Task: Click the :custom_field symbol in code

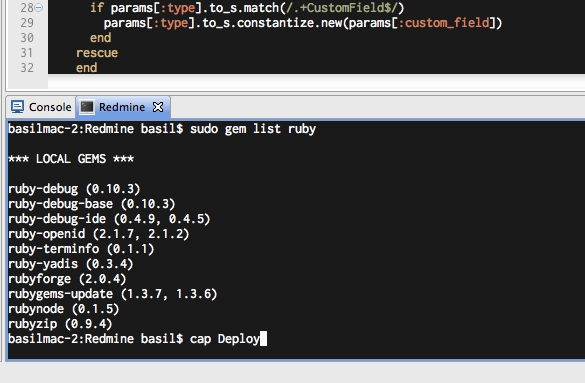Action: [444, 23]
